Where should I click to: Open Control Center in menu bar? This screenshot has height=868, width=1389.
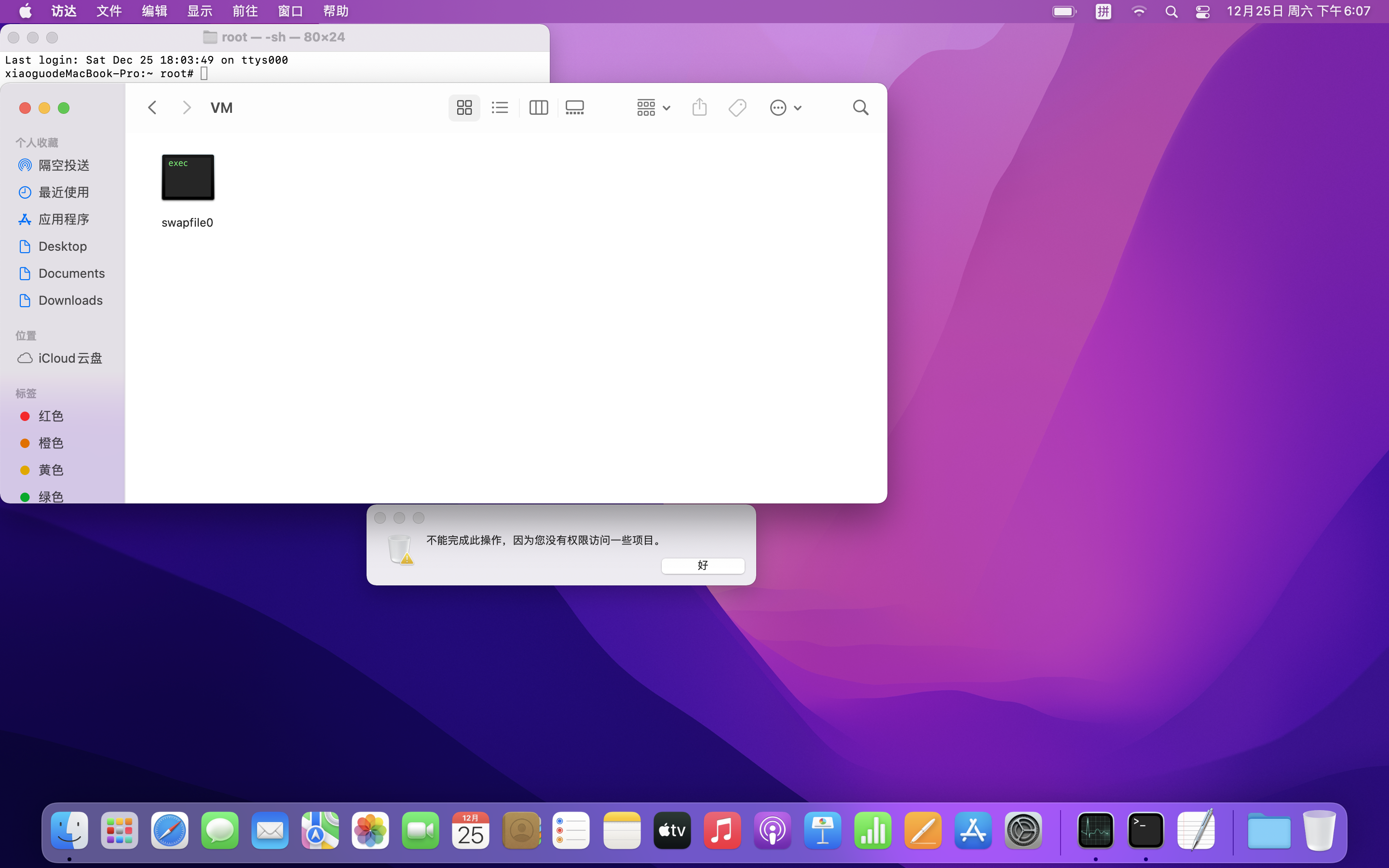1202,11
